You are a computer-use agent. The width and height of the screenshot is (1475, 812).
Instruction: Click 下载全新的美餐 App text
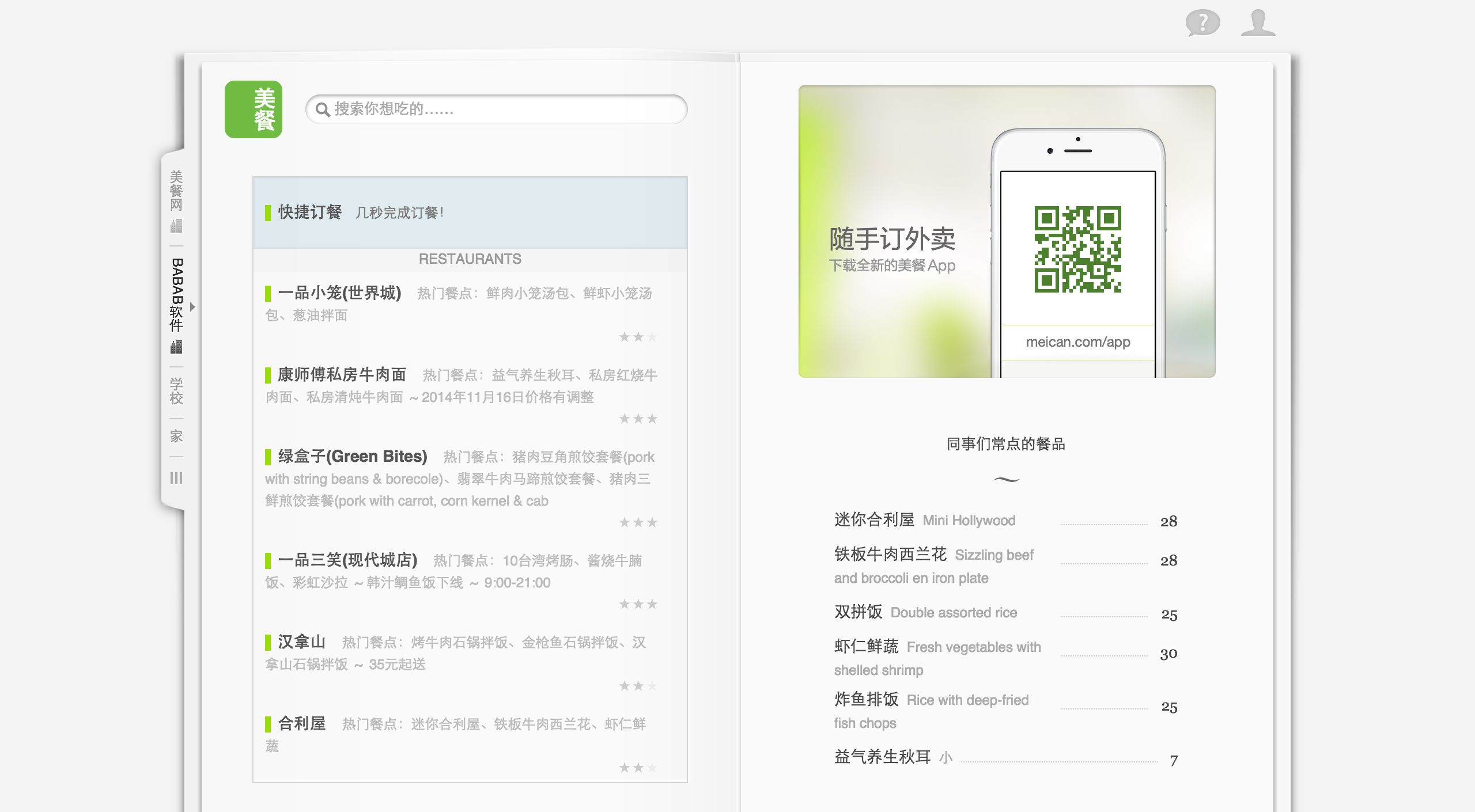pyautogui.click(x=892, y=265)
